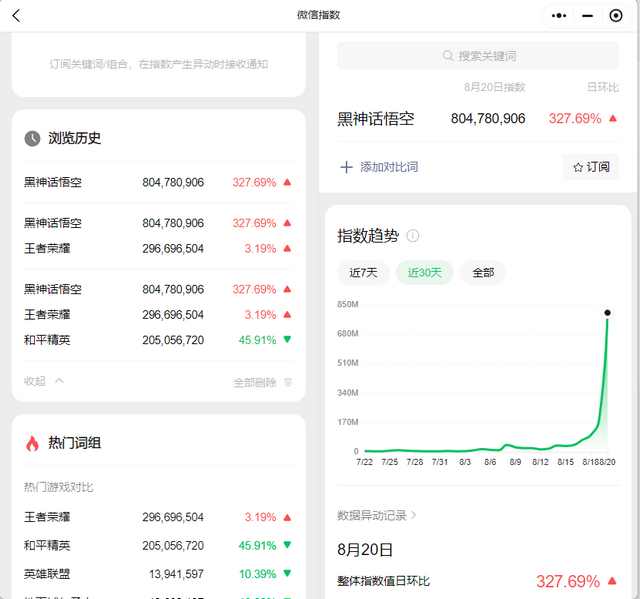This screenshot has height=599, width=640.
Task: Click green down triangle of 和平精英 in history
Action: [x=287, y=339]
